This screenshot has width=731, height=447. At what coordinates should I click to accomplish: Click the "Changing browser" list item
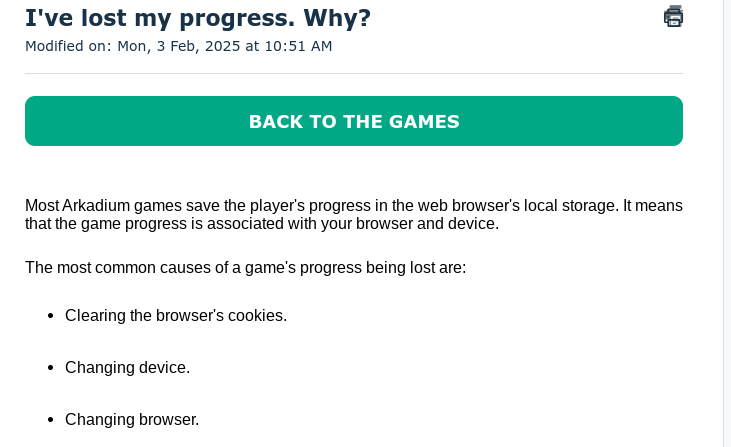tap(132, 419)
